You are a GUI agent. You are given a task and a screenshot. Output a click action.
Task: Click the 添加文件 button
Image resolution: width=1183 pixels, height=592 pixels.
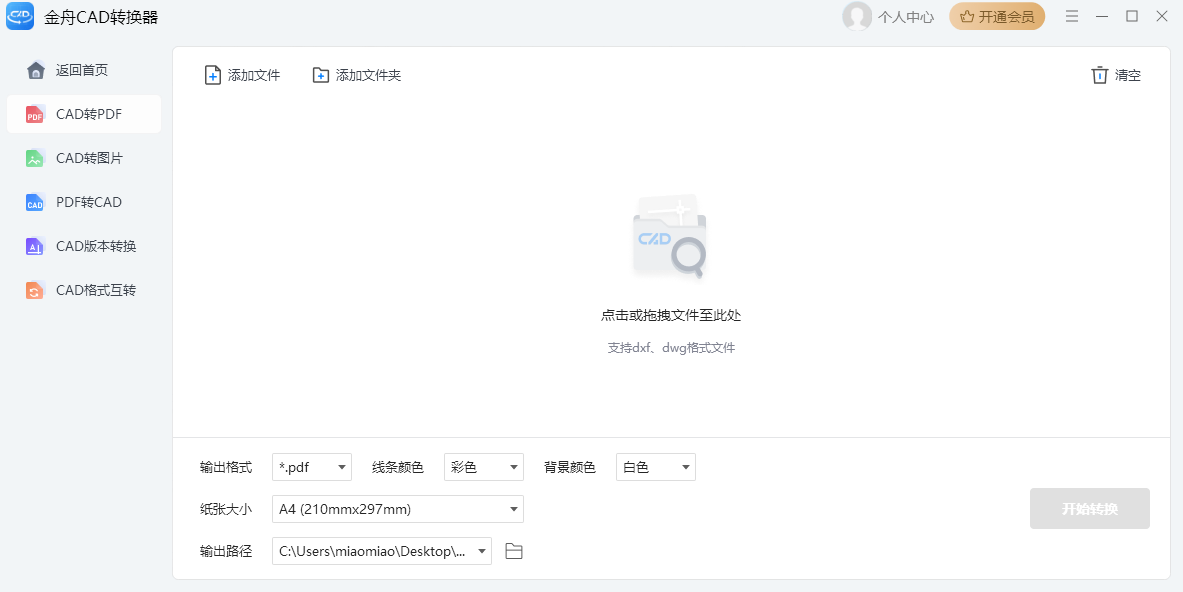[242, 75]
